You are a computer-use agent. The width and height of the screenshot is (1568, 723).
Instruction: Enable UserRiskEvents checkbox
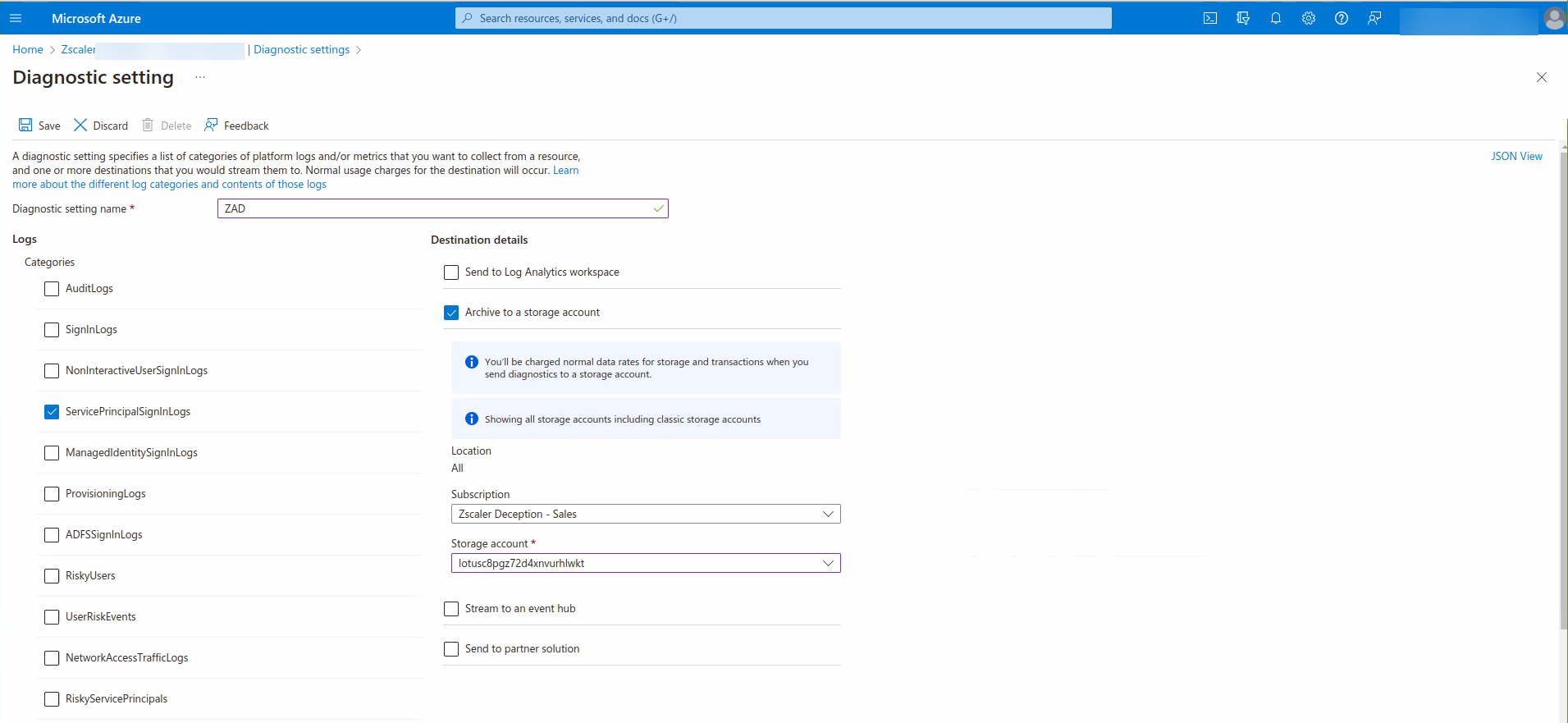pos(52,617)
